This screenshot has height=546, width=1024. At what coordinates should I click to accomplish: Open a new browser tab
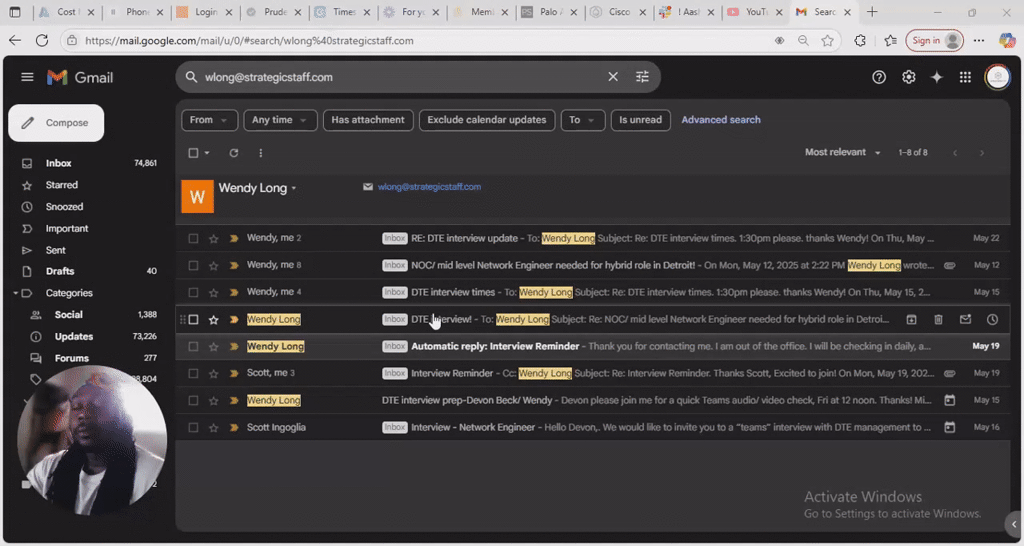click(x=872, y=12)
